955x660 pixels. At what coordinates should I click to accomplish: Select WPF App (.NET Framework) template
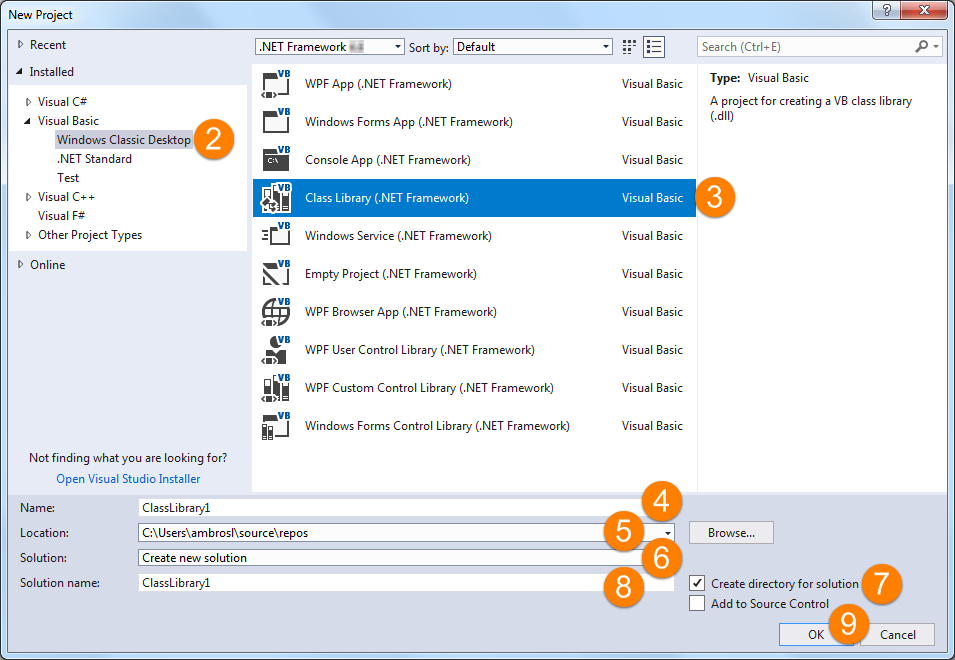pyautogui.click(x=474, y=84)
